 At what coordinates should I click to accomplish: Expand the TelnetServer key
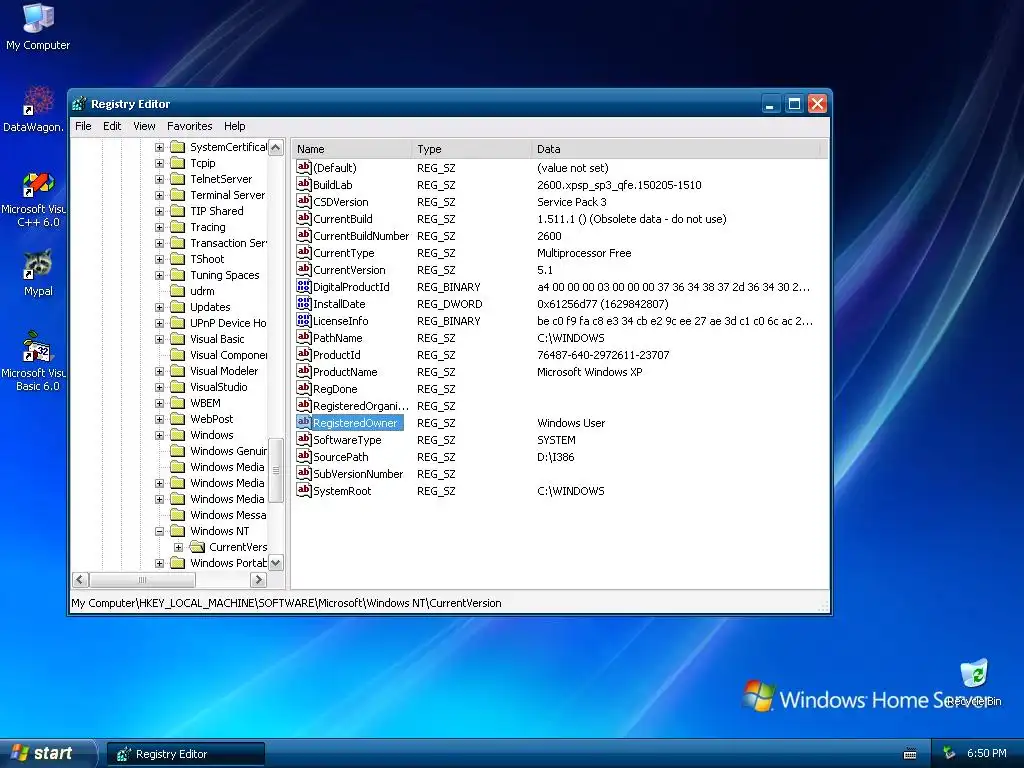coord(159,179)
